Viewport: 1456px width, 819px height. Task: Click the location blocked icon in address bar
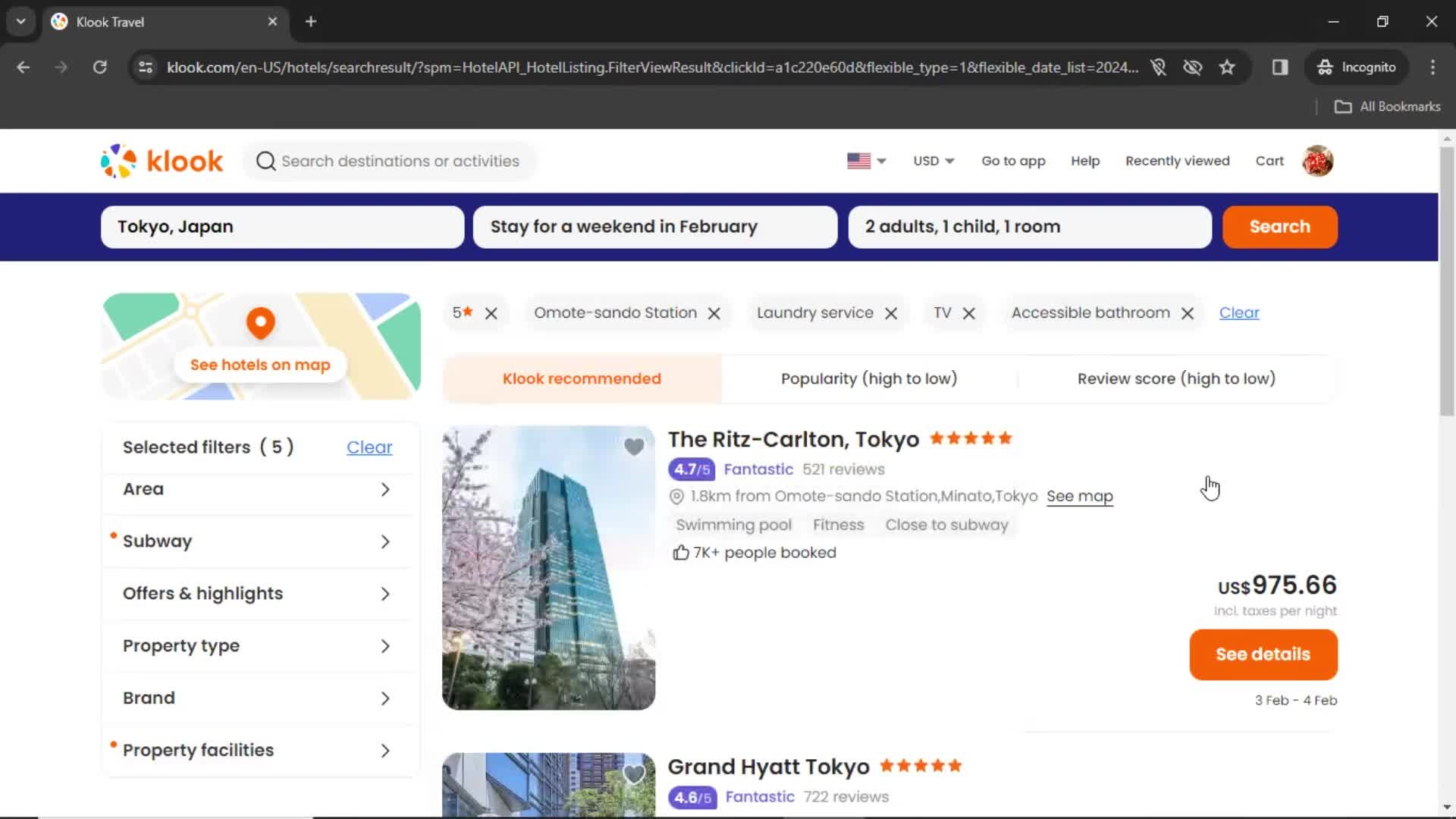1158,67
